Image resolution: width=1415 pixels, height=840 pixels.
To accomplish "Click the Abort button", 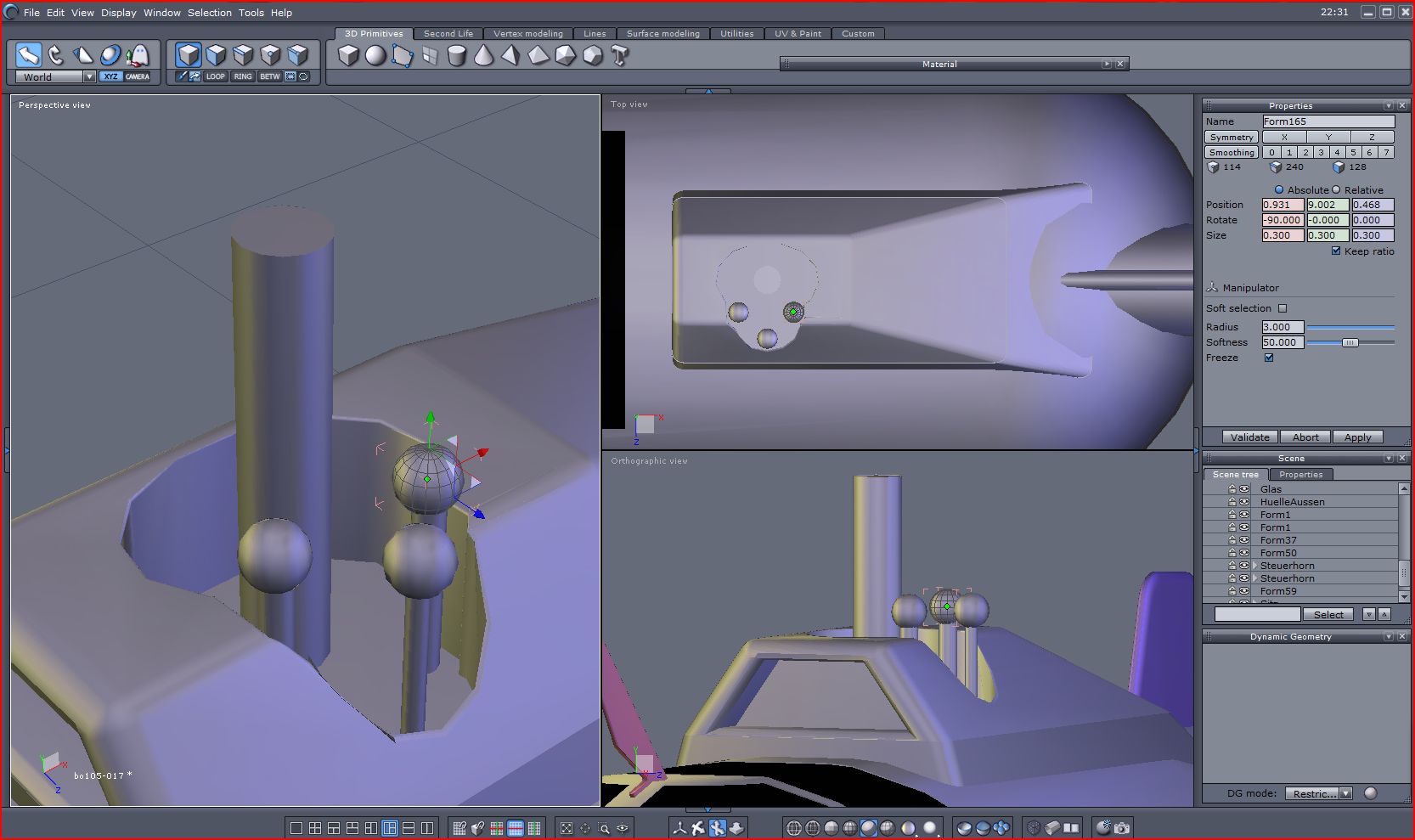I will (1305, 437).
